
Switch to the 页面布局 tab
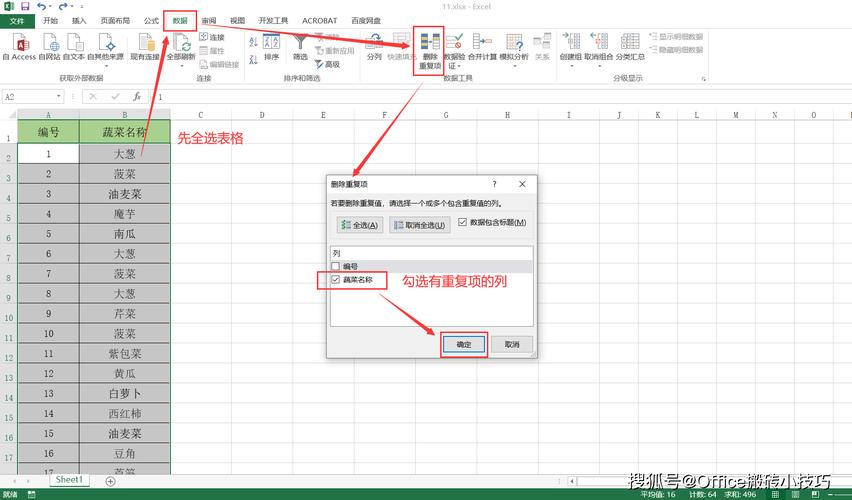pos(115,21)
